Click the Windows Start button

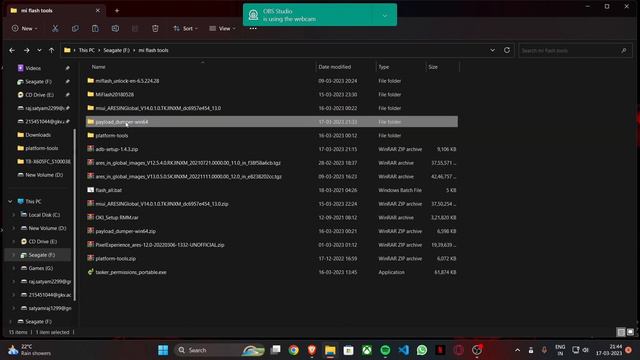tap(163, 350)
